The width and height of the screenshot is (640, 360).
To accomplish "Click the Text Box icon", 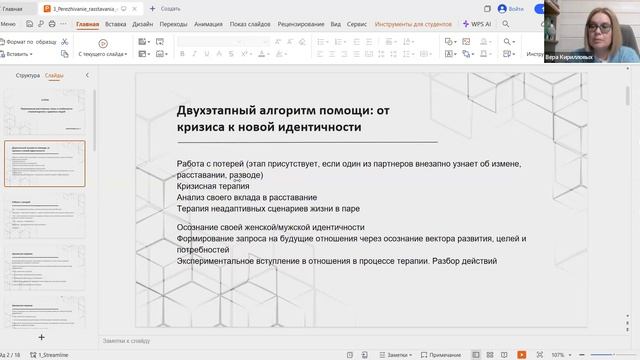I will point(449,54).
